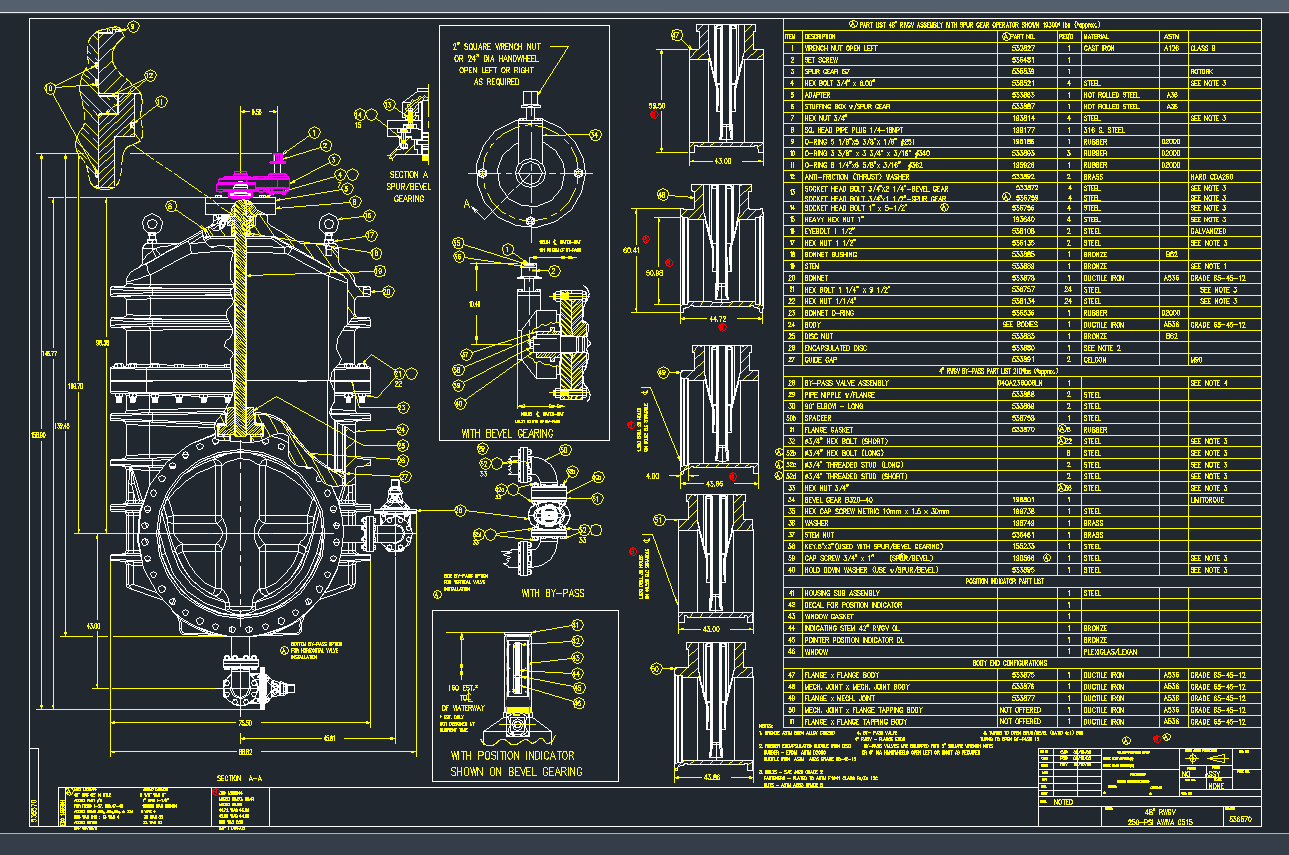Select item balloon 19 pointing to stem

[x=379, y=270]
